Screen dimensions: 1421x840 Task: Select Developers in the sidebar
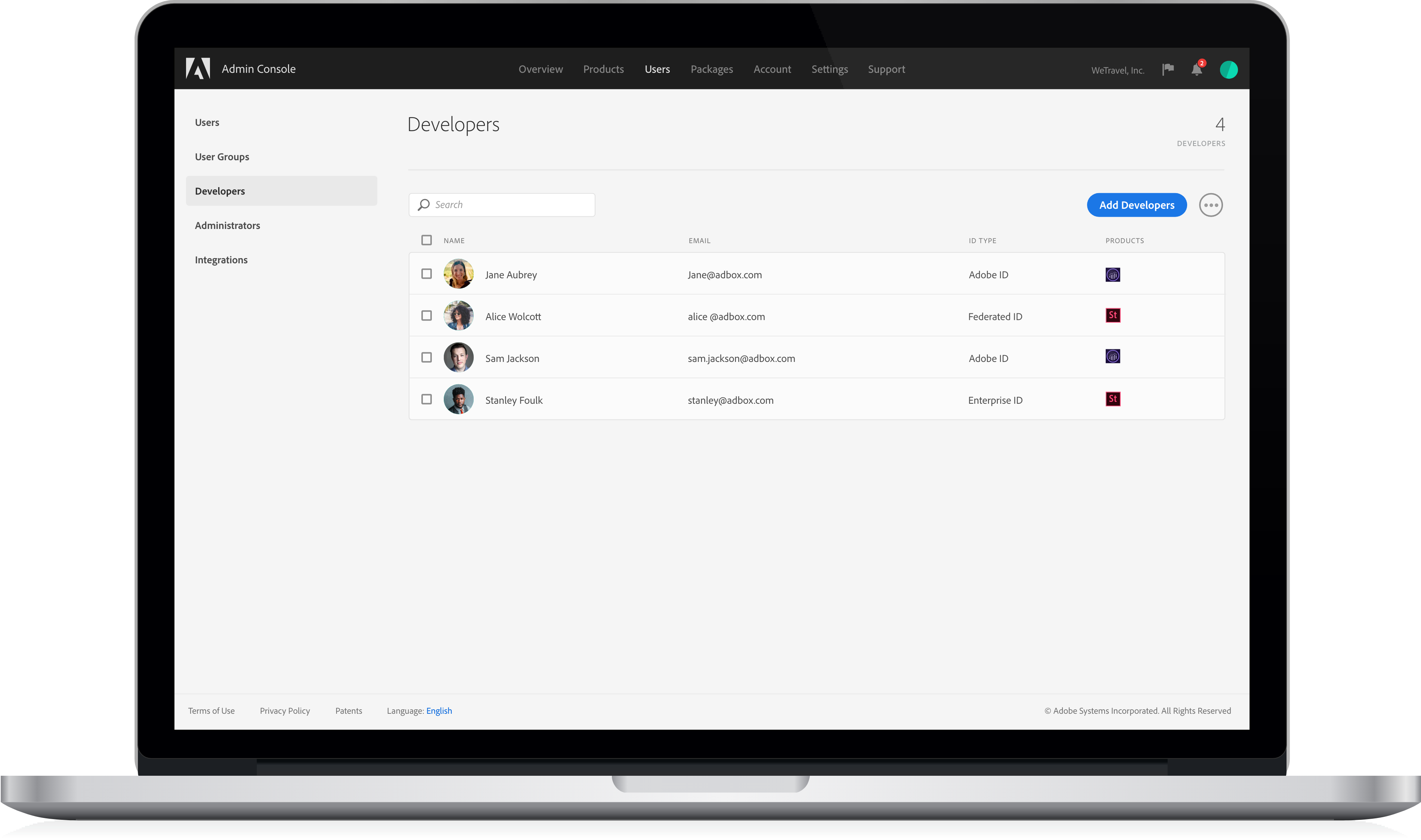(281, 191)
